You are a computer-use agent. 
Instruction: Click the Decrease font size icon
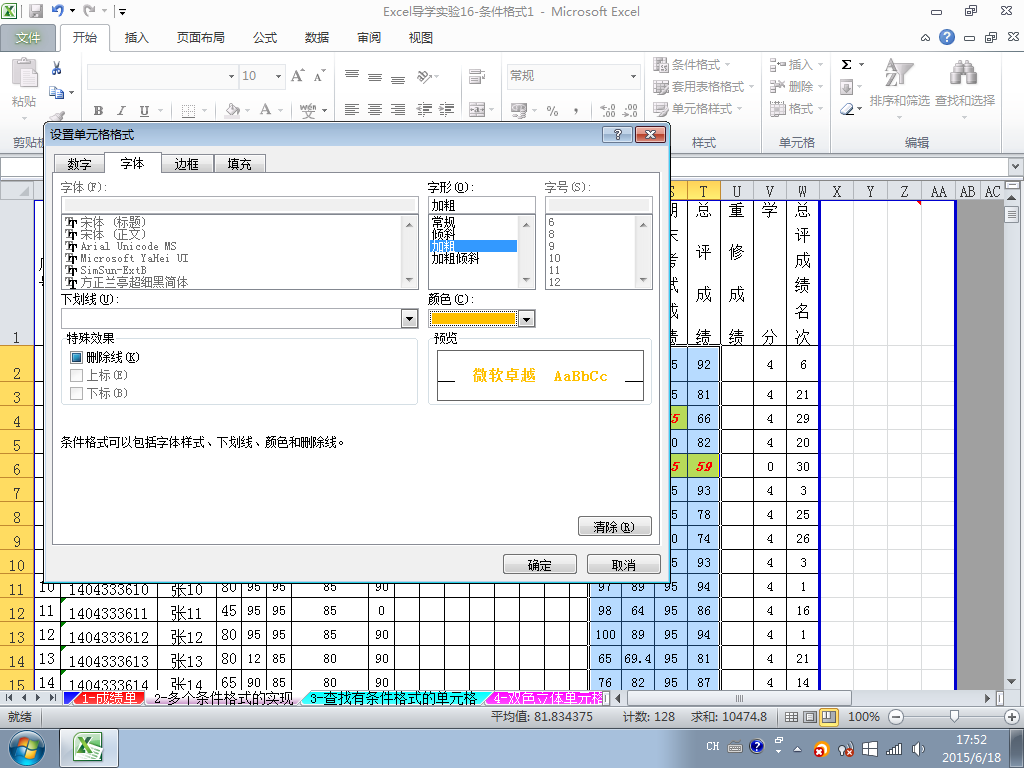coord(319,76)
